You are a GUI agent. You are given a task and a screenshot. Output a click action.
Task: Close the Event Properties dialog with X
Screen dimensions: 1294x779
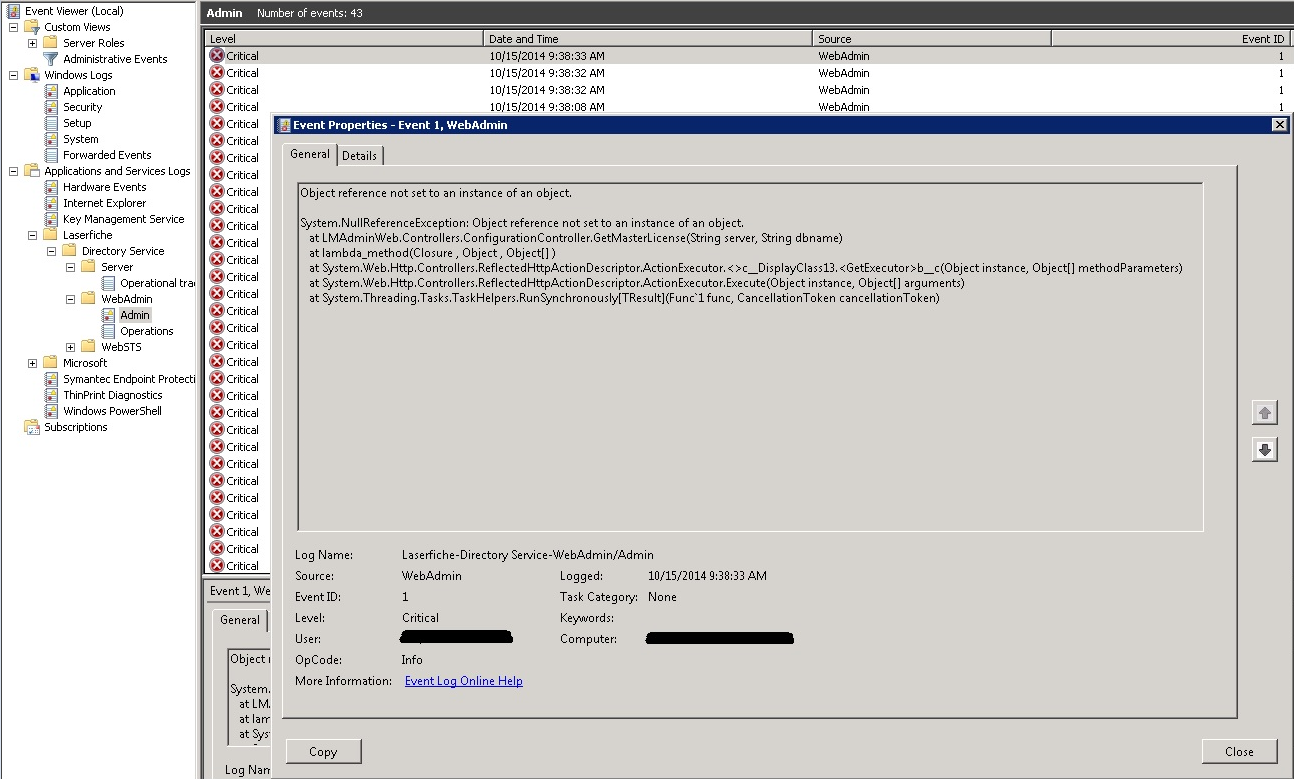(x=1279, y=125)
